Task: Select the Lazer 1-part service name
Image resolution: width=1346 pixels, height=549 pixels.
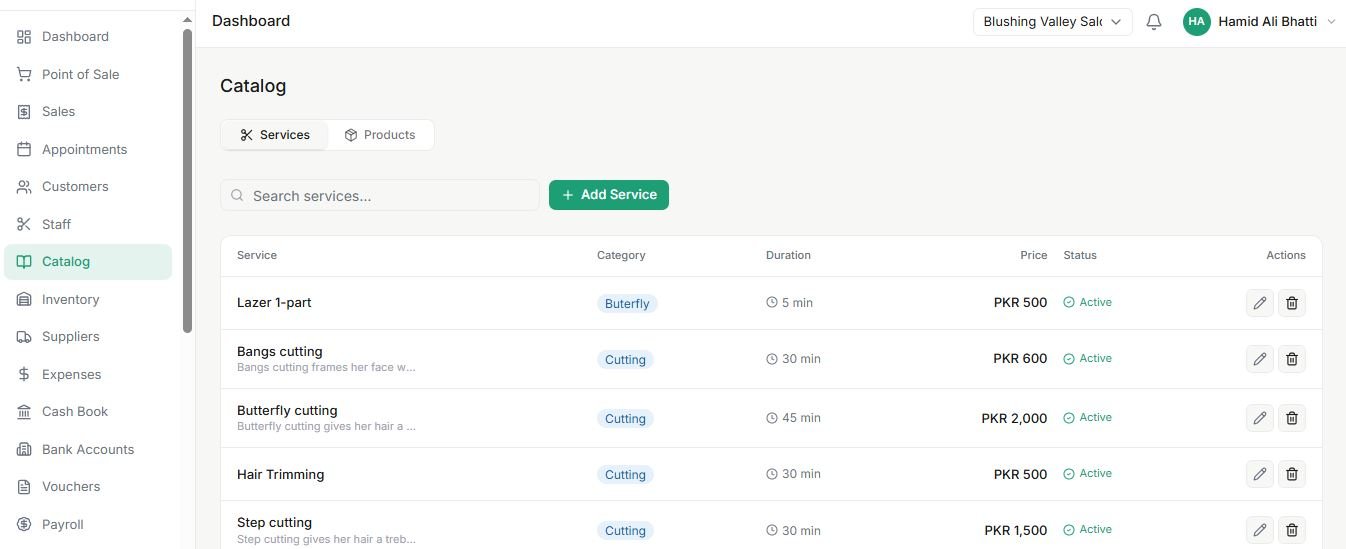Action: (x=274, y=303)
